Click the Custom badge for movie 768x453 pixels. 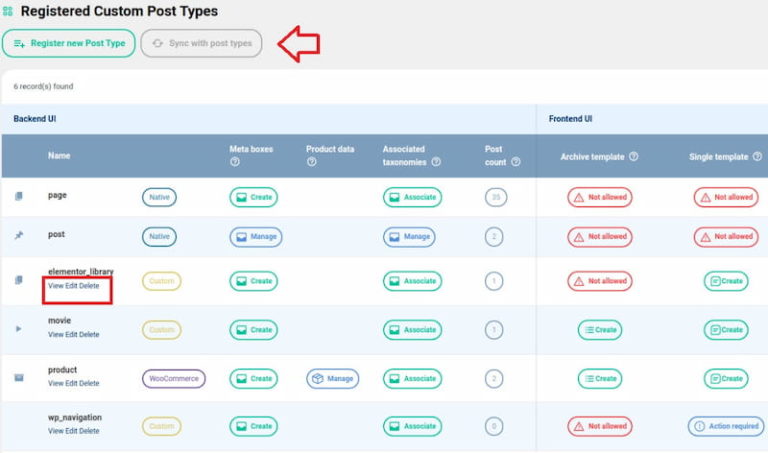click(162, 330)
